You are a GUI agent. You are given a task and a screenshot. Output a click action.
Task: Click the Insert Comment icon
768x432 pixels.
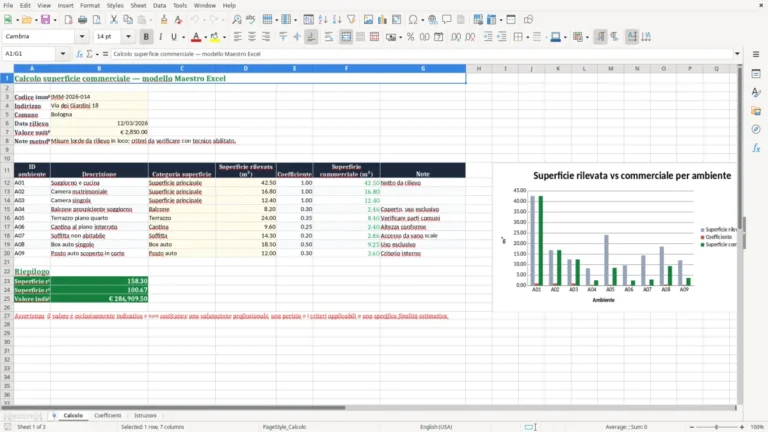tap(447, 20)
